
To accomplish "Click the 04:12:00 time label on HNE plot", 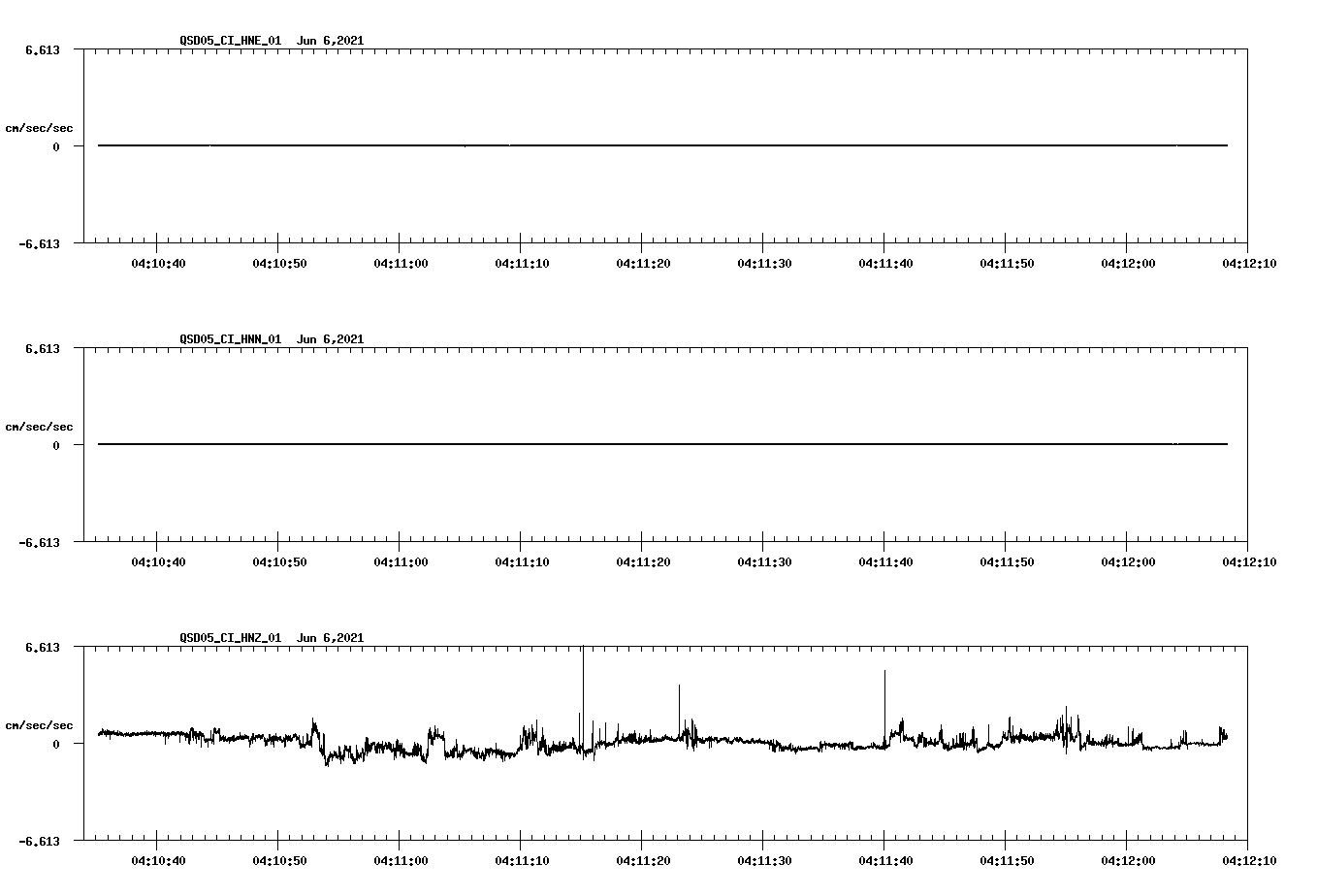I will click(1128, 263).
